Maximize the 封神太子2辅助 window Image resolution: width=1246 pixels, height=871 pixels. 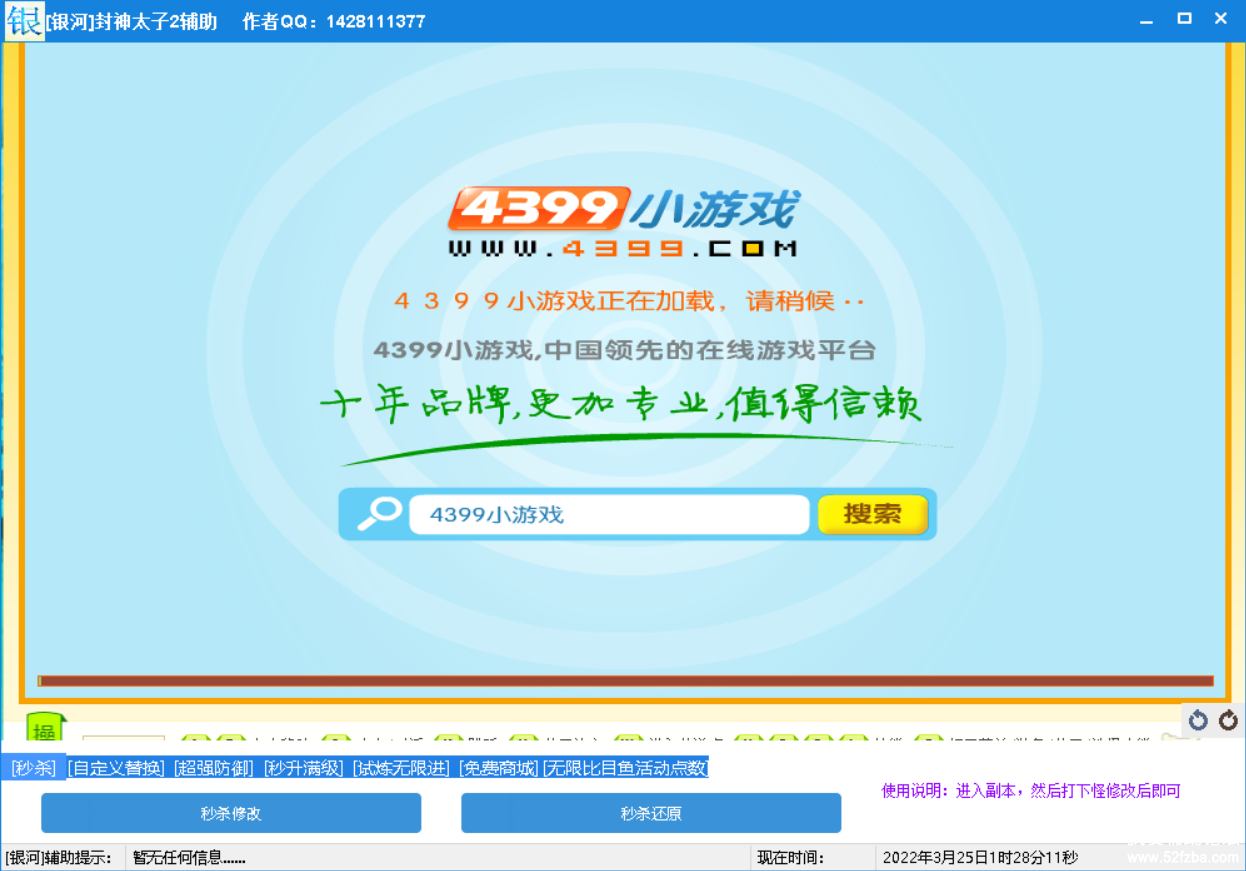pos(1184,19)
